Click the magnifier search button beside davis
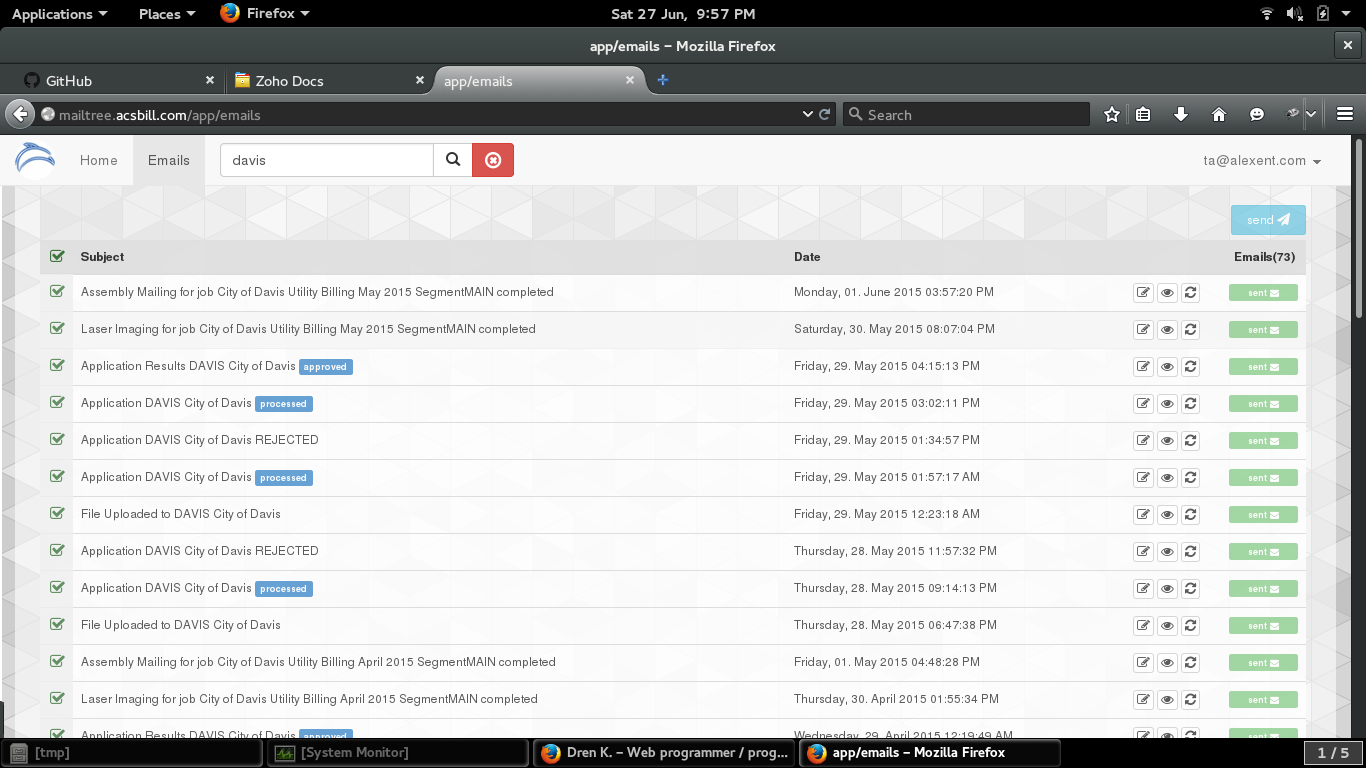1366x768 pixels. 453,160
